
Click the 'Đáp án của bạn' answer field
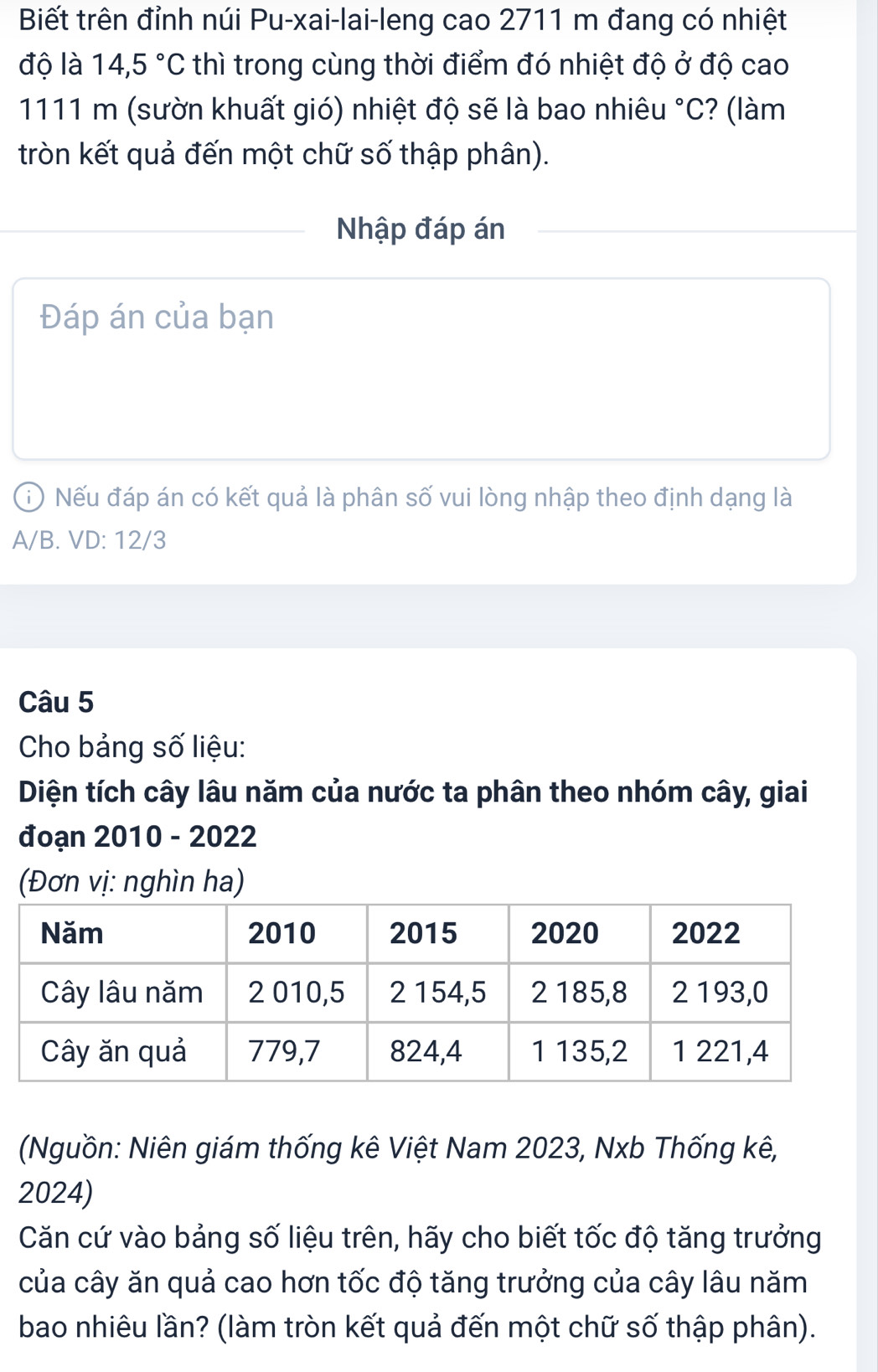(421, 369)
